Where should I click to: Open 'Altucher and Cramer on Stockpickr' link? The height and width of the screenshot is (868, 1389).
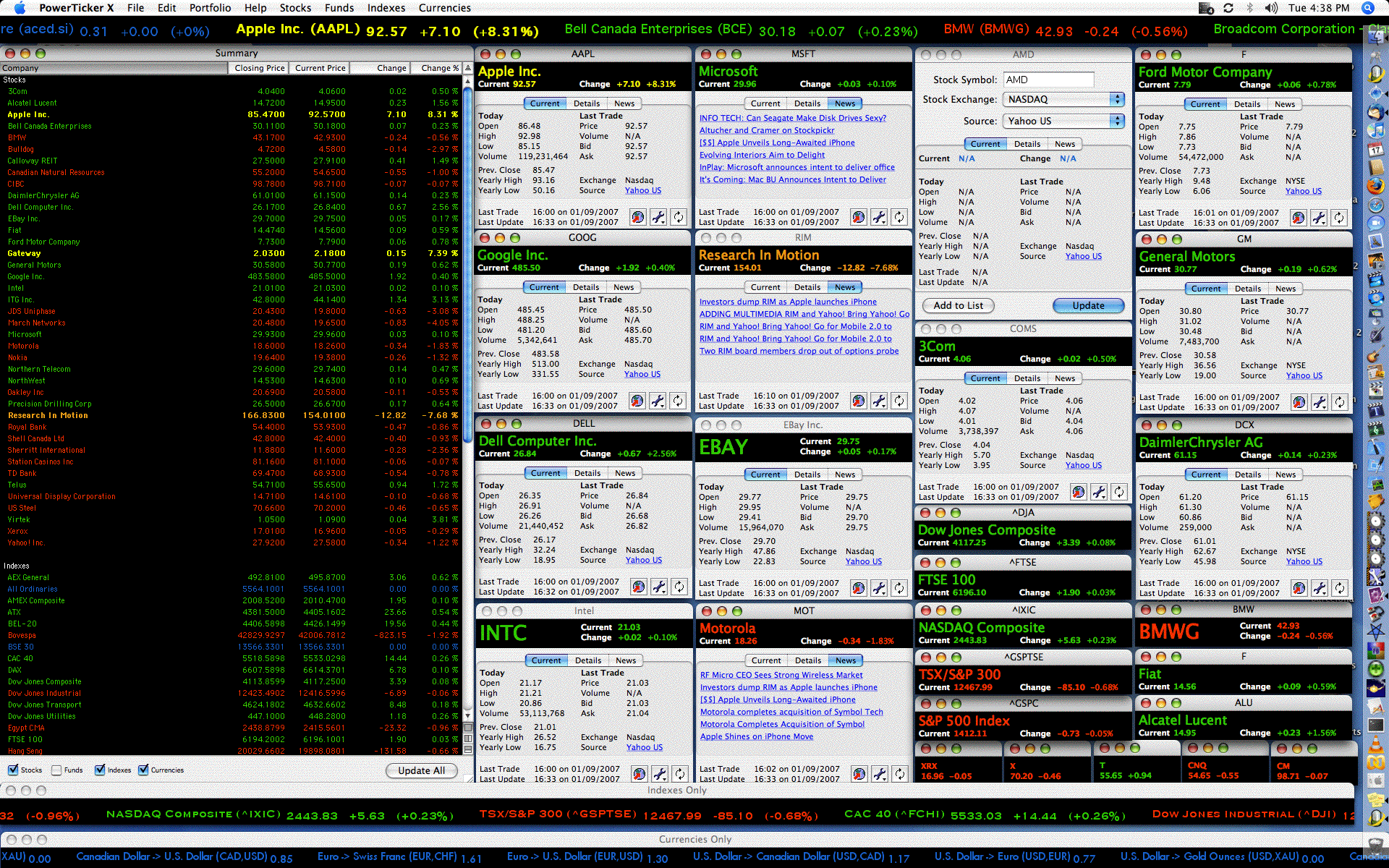pos(766,130)
